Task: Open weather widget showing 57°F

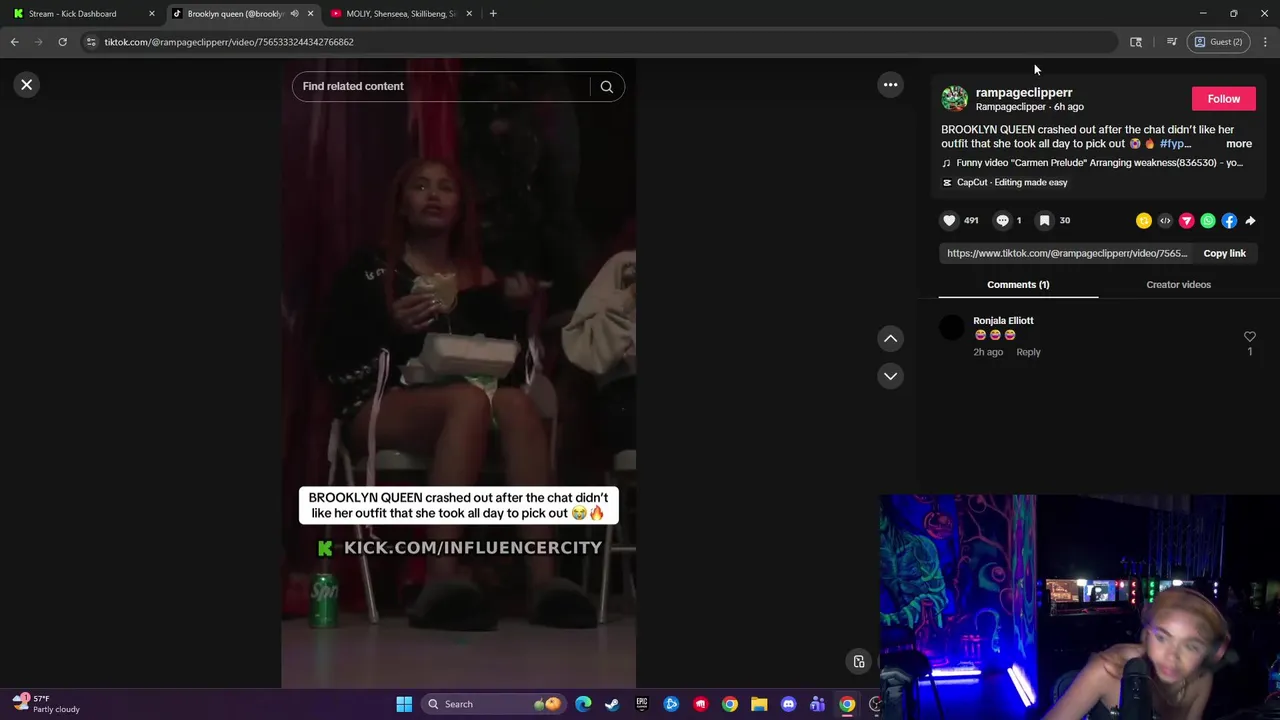Action: click(45, 704)
